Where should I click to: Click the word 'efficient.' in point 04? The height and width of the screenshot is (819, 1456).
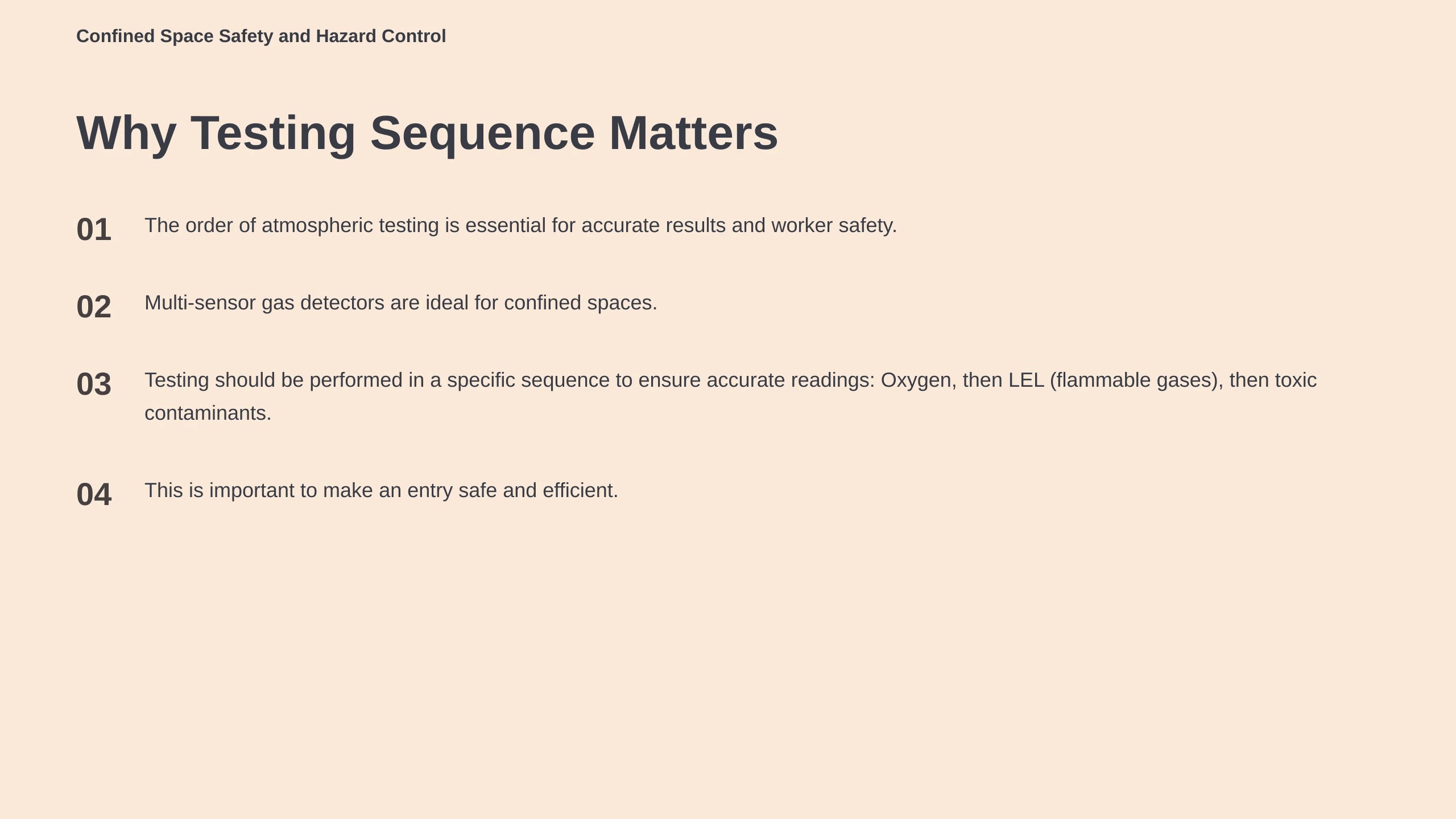point(580,490)
